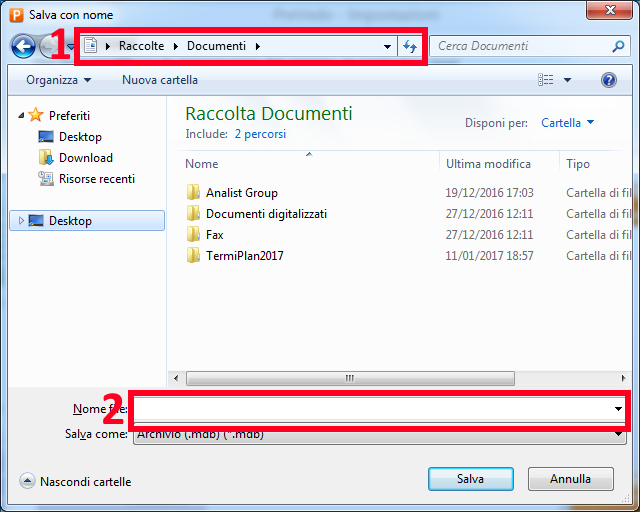Collapse the Preferiti tree group
Viewport: 640px width, 512px height.
(21, 116)
